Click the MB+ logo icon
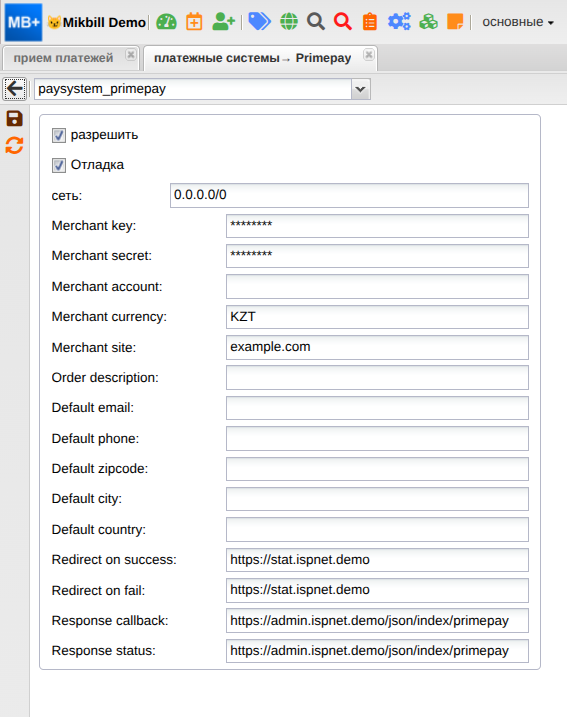This screenshot has width=567, height=717. click(x=23, y=22)
